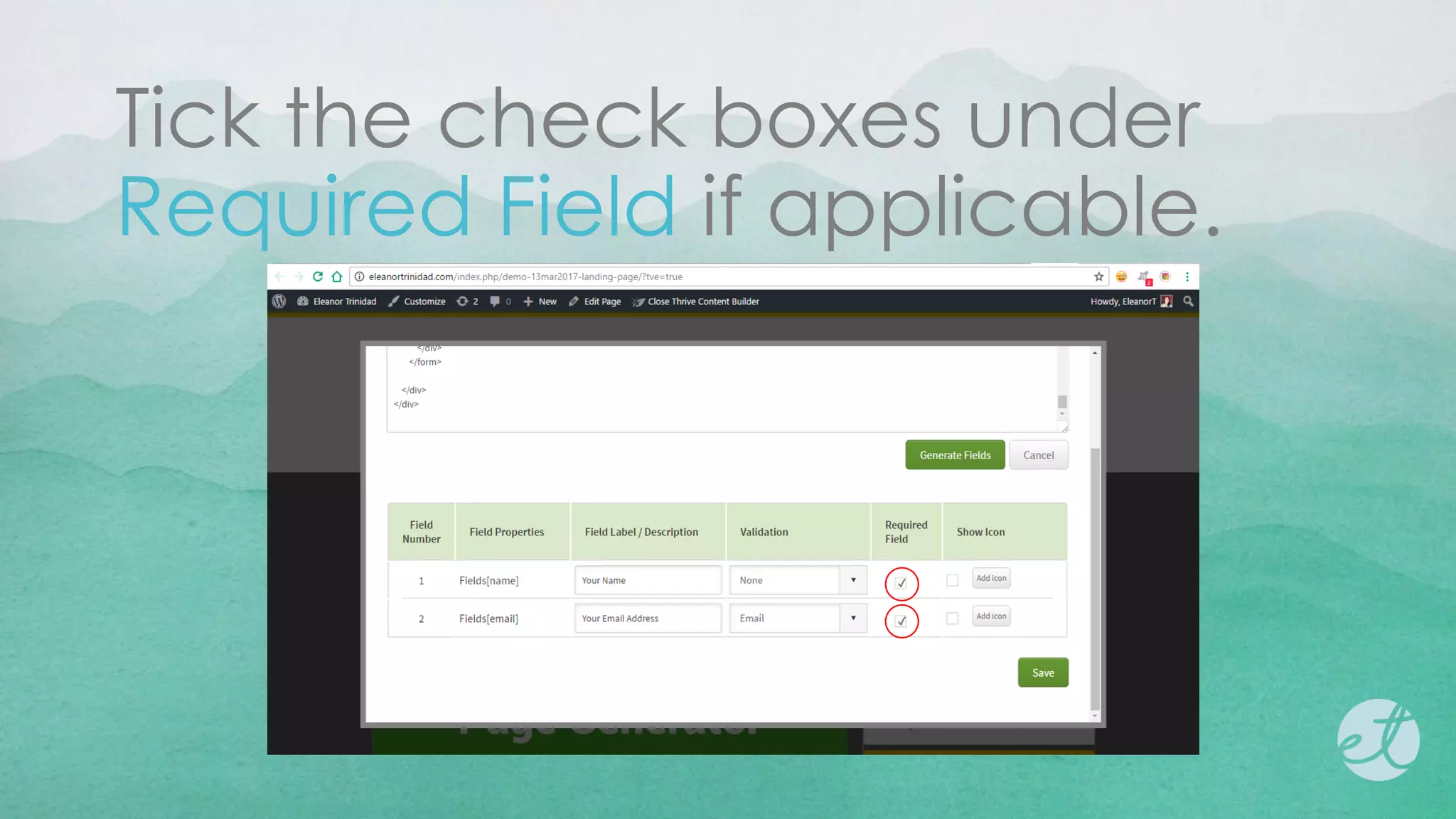
Task: Click the round colorful extension icon
Action: [x=1165, y=277]
